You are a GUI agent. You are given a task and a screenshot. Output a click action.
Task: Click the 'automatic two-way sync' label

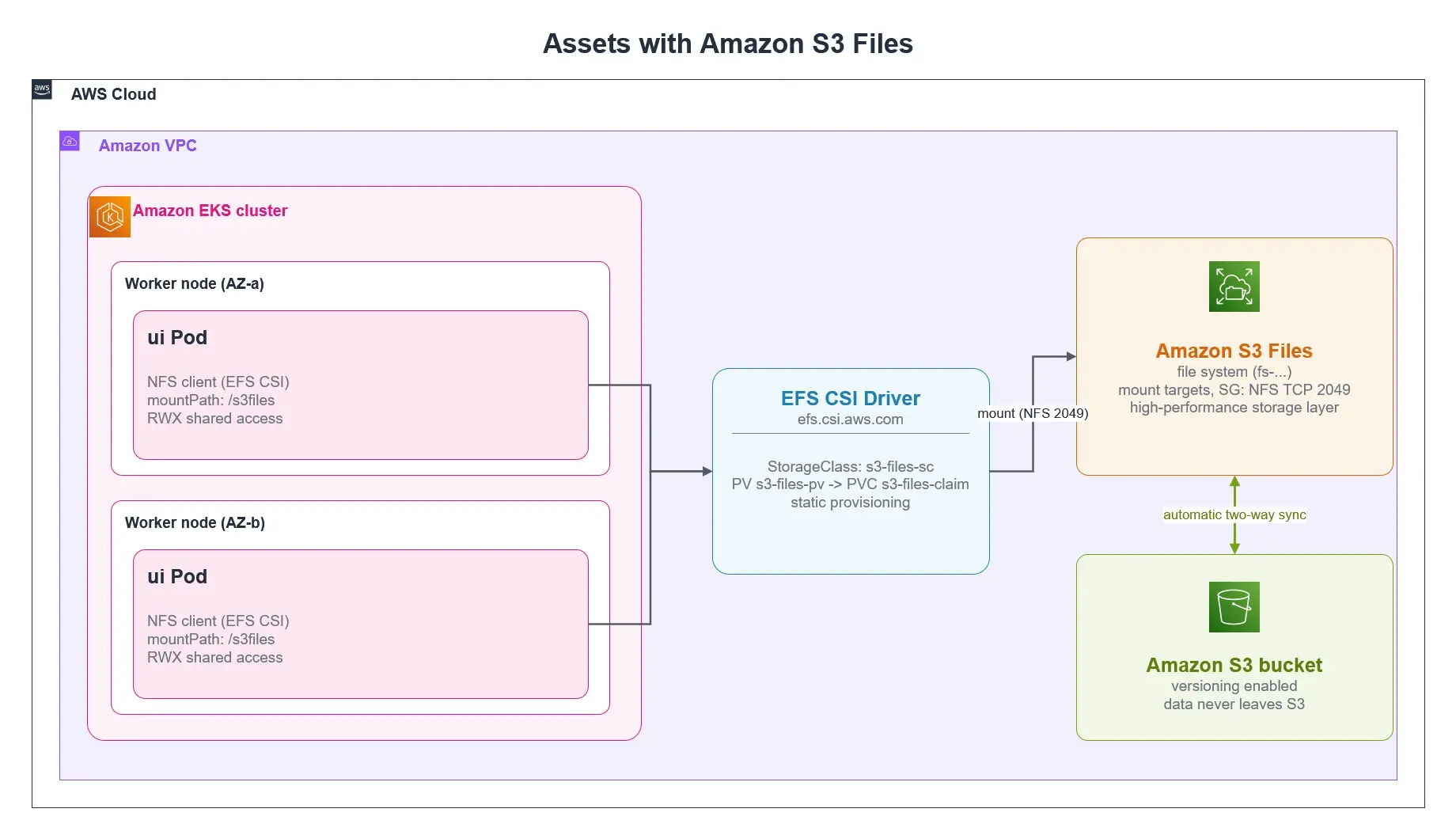(1234, 514)
